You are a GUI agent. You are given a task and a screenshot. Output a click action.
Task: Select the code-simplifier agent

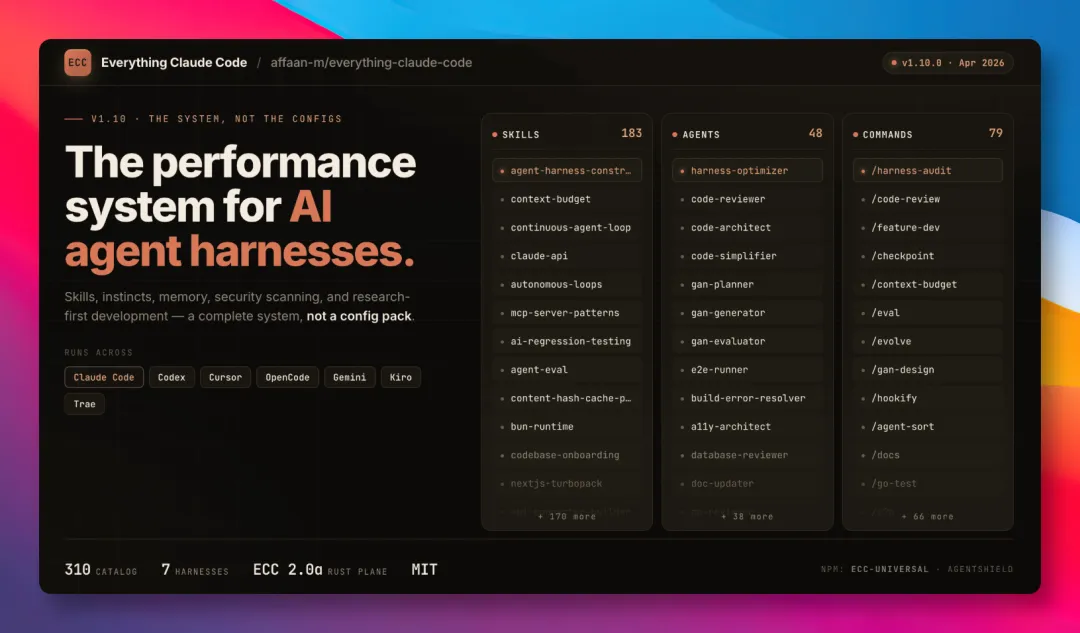747,256
